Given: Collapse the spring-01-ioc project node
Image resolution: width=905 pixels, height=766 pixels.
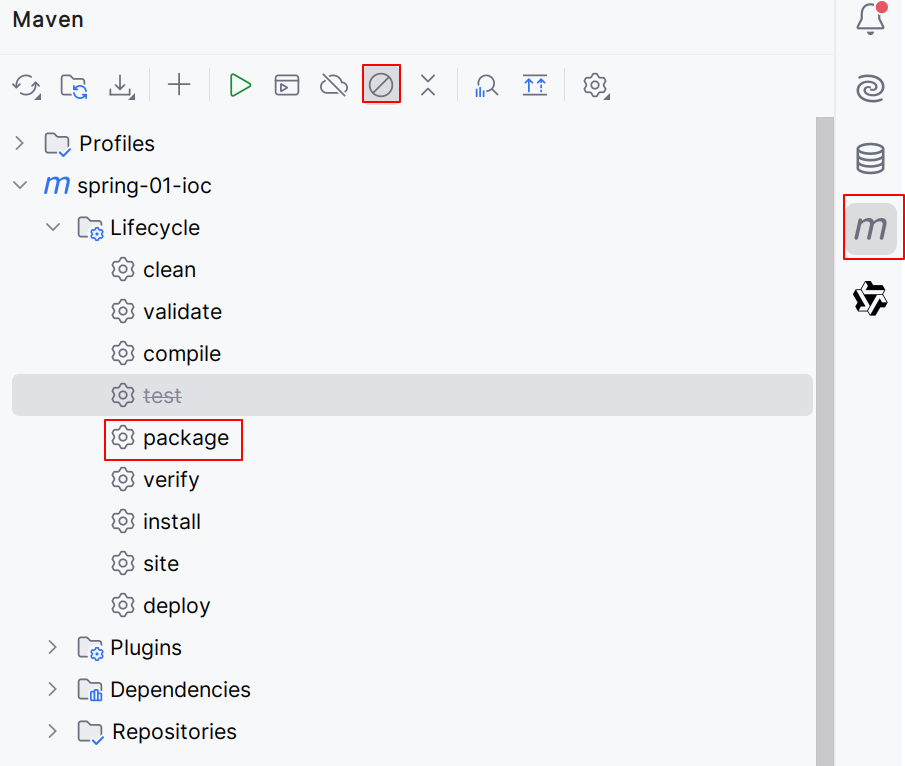Looking at the screenshot, I should coord(20,185).
